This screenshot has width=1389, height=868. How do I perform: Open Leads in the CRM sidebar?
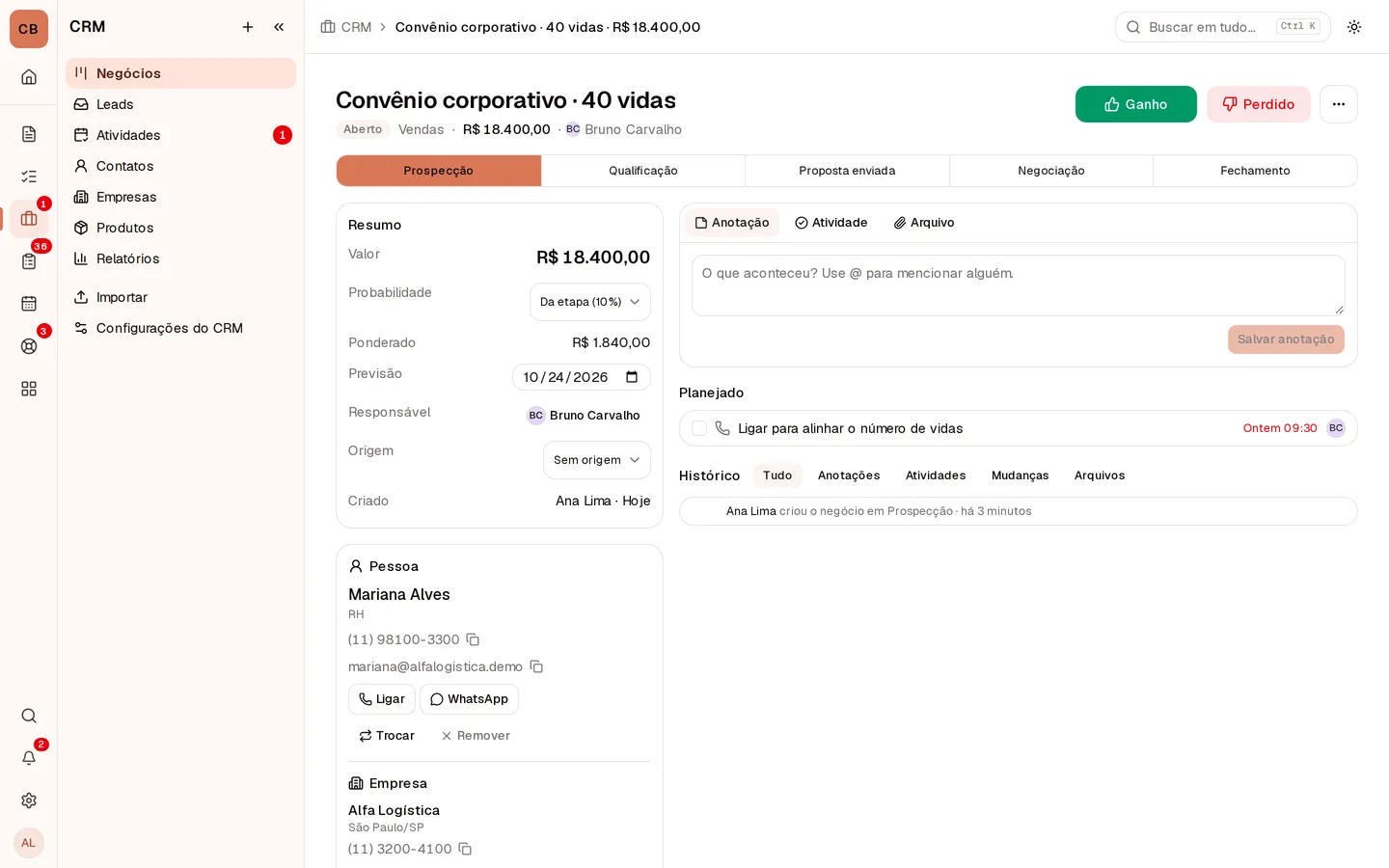tap(180, 104)
